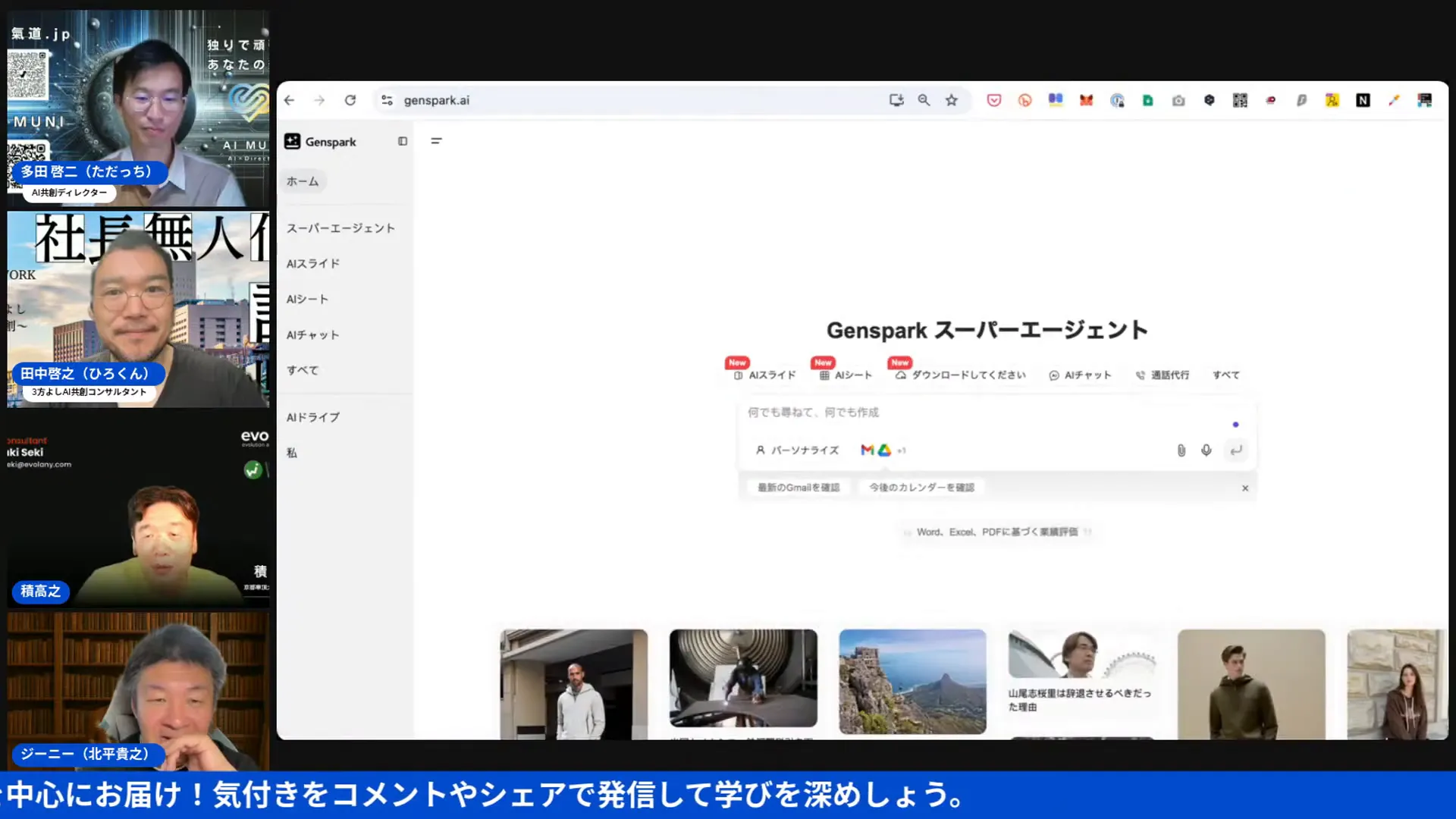Open the Pocket extension icon
Image resolution: width=1456 pixels, height=819 pixels.
point(994,100)
